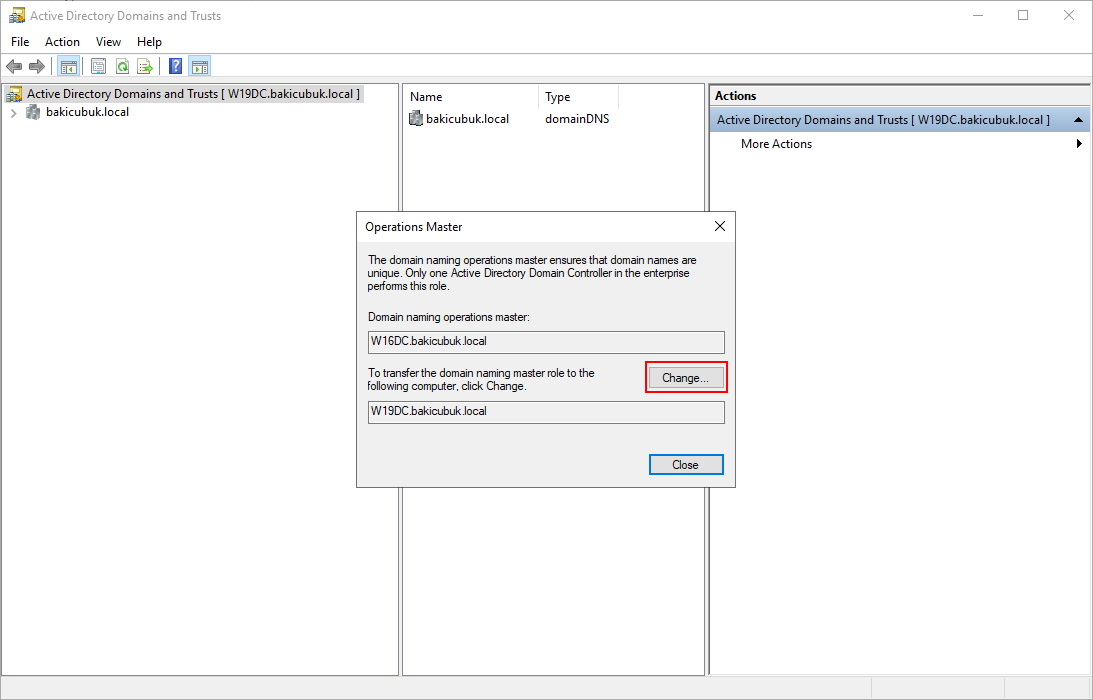Click the Type column header

click(x=578, y=97)
